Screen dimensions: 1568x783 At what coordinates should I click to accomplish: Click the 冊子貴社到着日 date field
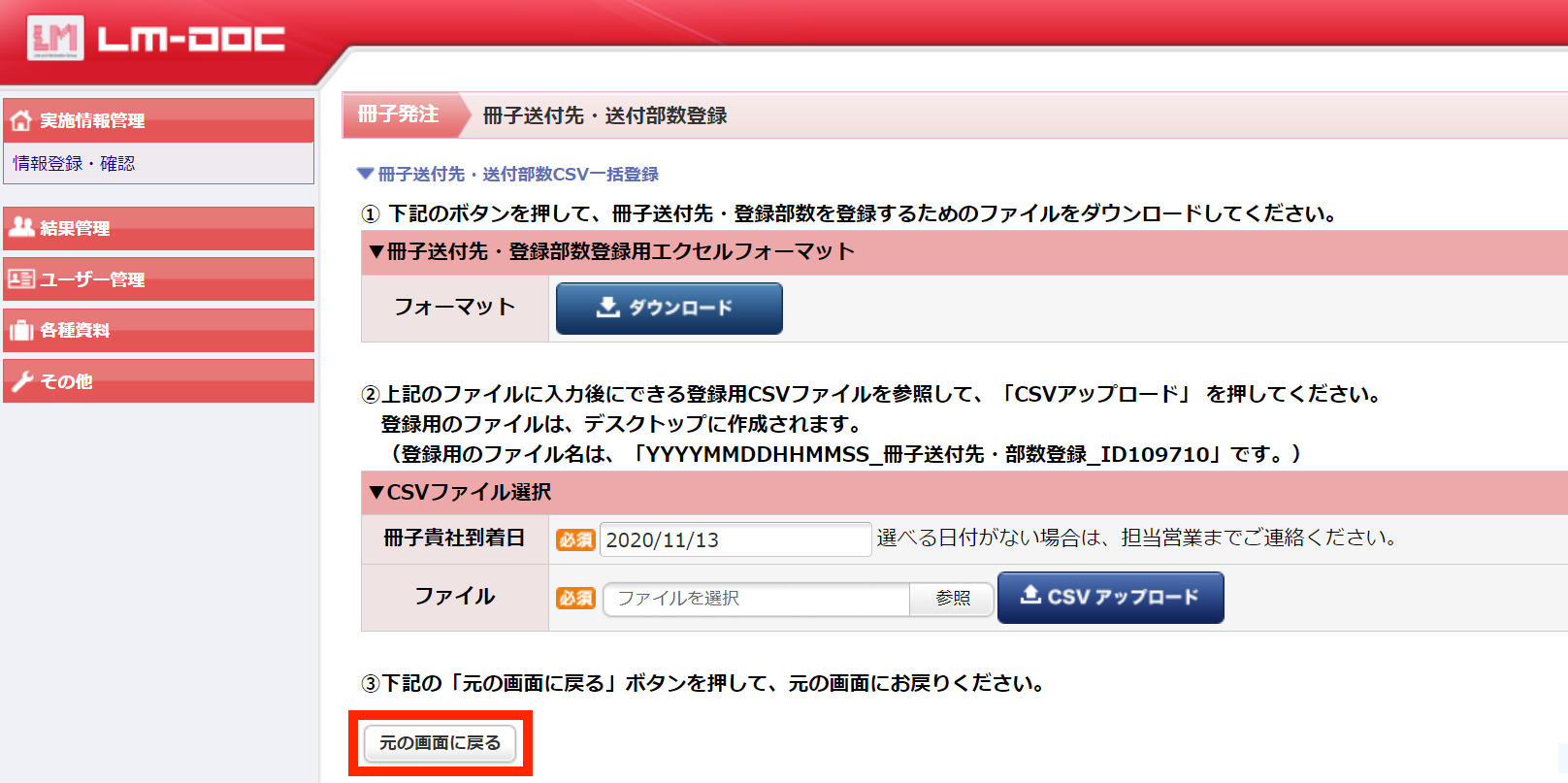click(x=735, y=539)
